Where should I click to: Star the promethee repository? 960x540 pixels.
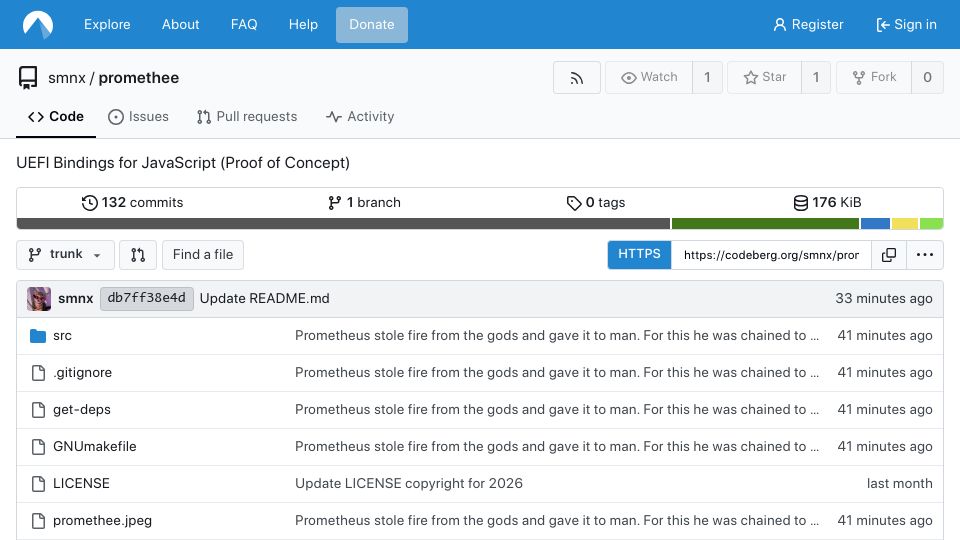pos(765,77)
